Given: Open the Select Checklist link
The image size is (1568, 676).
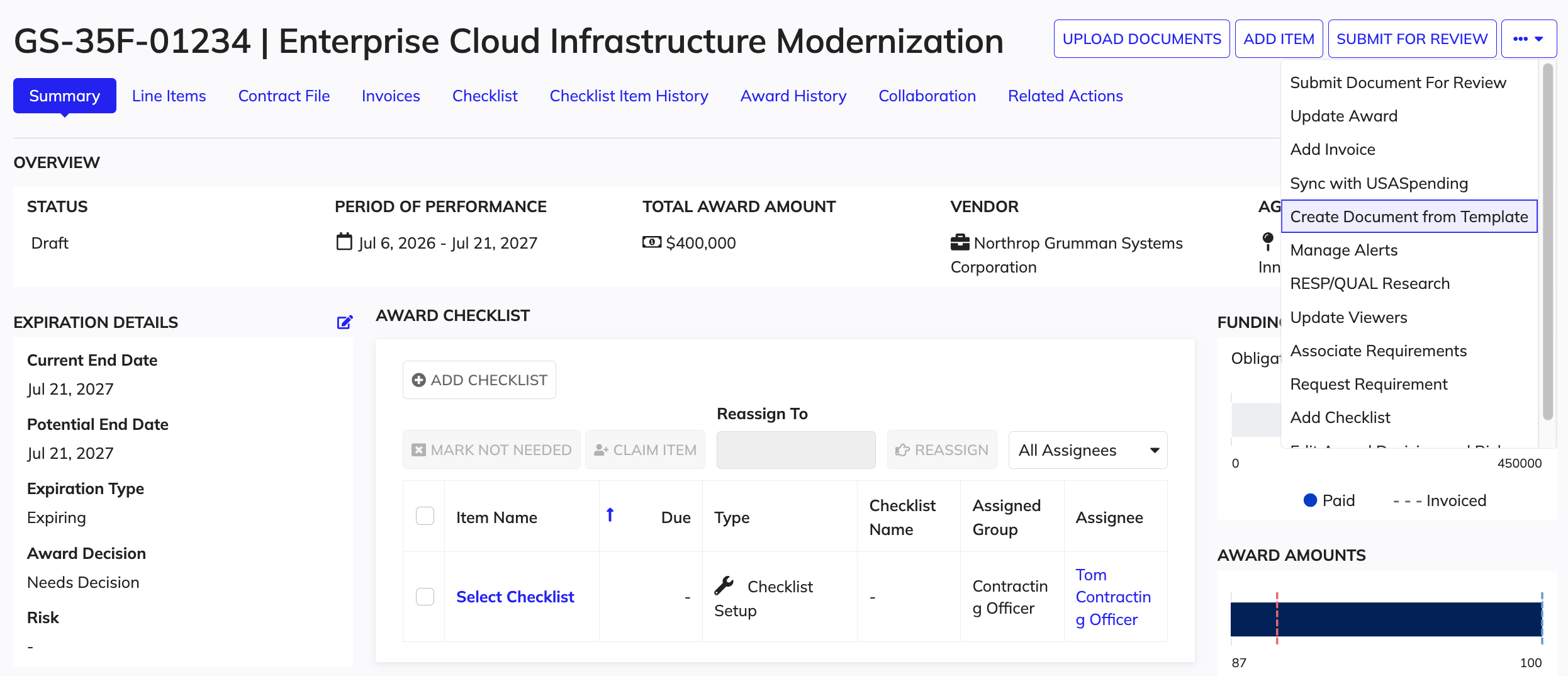Looking at the screenshot, I should pos(515,597).
